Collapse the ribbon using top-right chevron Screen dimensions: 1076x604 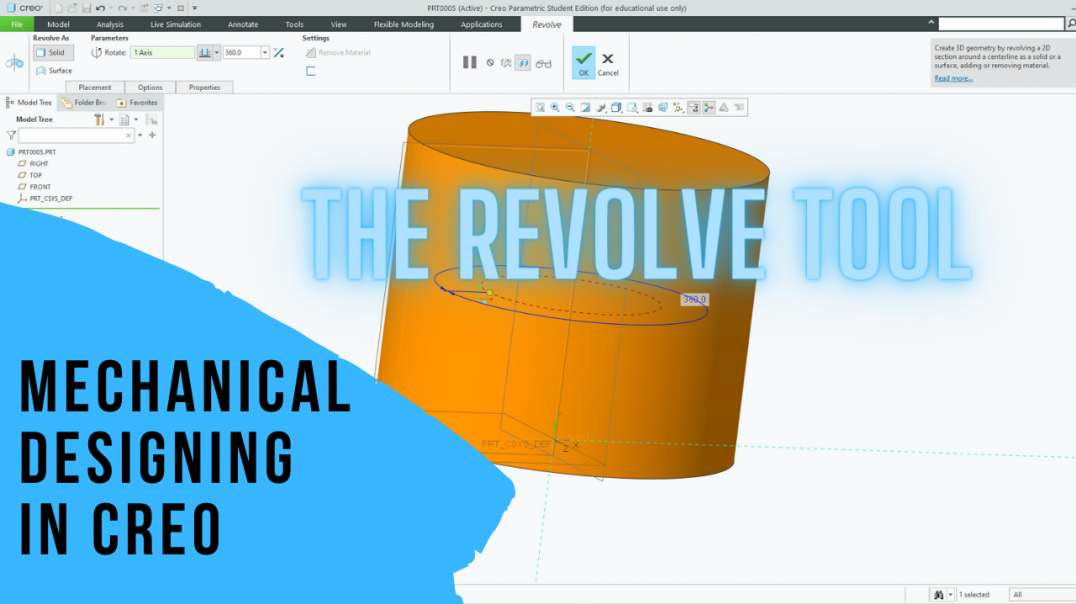pos(931,23)
